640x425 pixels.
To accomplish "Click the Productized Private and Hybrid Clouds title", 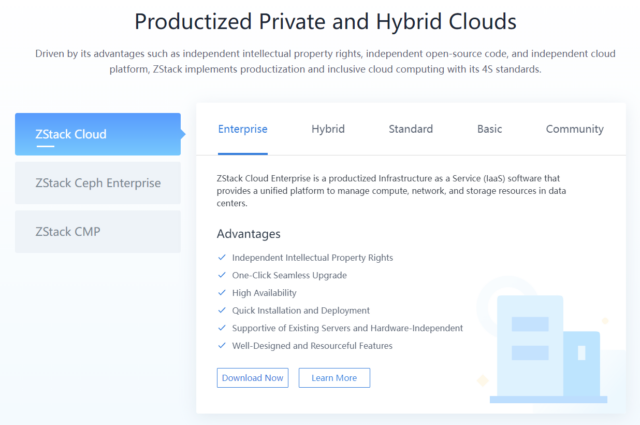I will point(325,21).
